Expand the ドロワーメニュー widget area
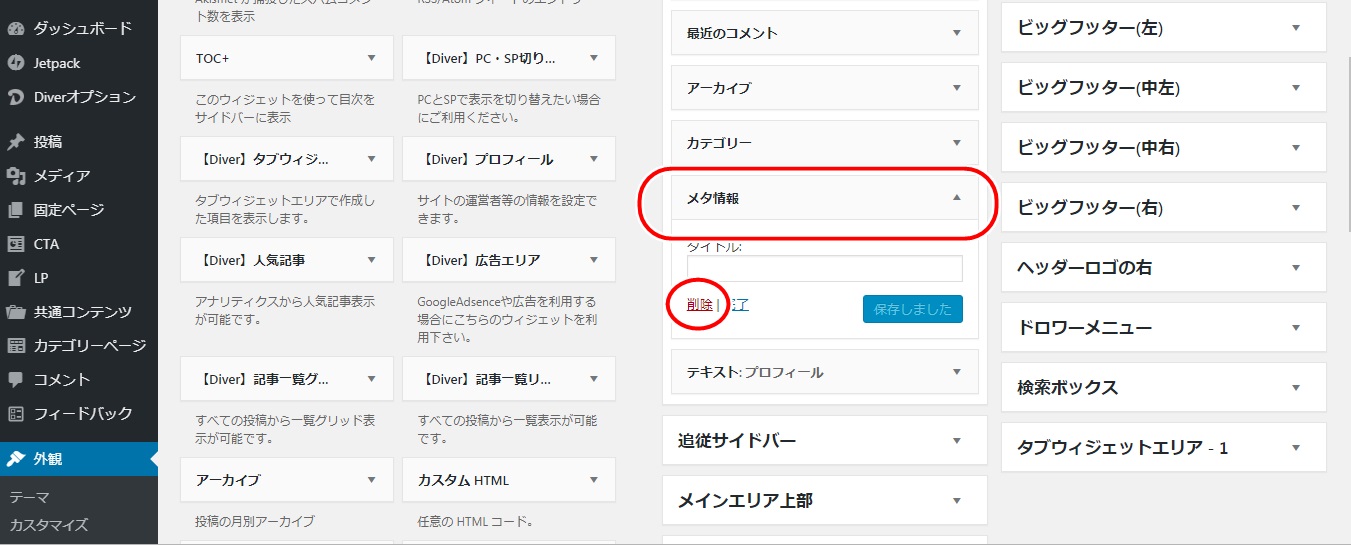1351x547 pixels. (1295, 328)
